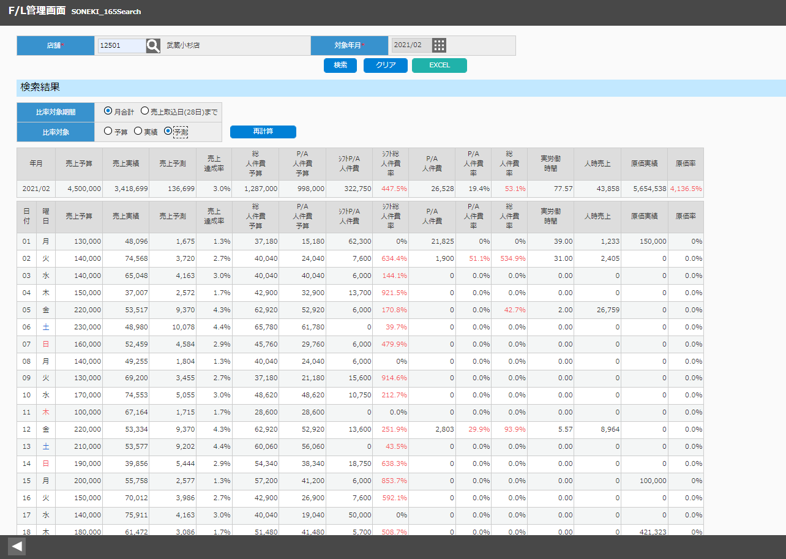Click the 日付 column header in daily table

coord(26,217)
